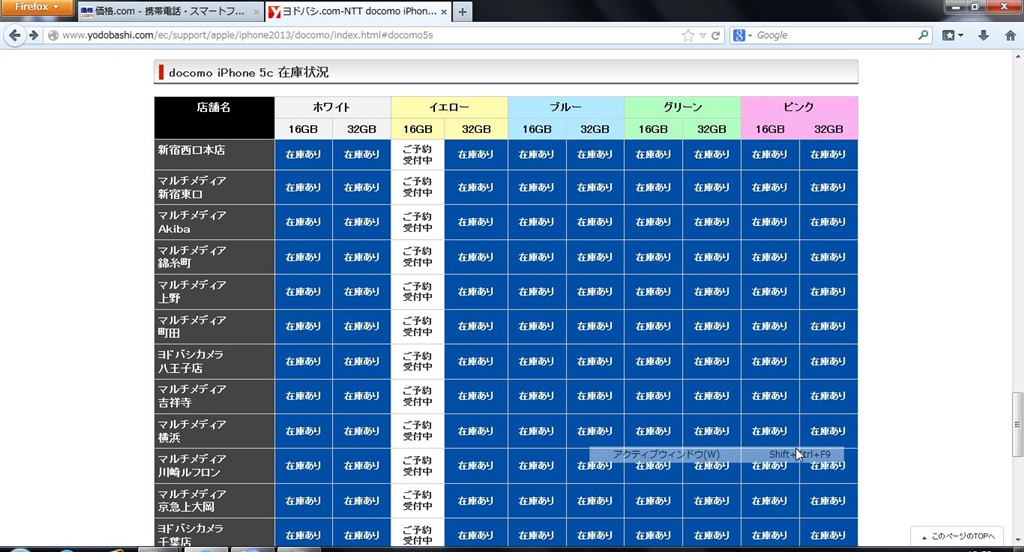The height and width of the screenshot is (552, 1024).
Task: Click the 32GB header under グリーン
Action: pyautogui.click(x=712, y=129)
